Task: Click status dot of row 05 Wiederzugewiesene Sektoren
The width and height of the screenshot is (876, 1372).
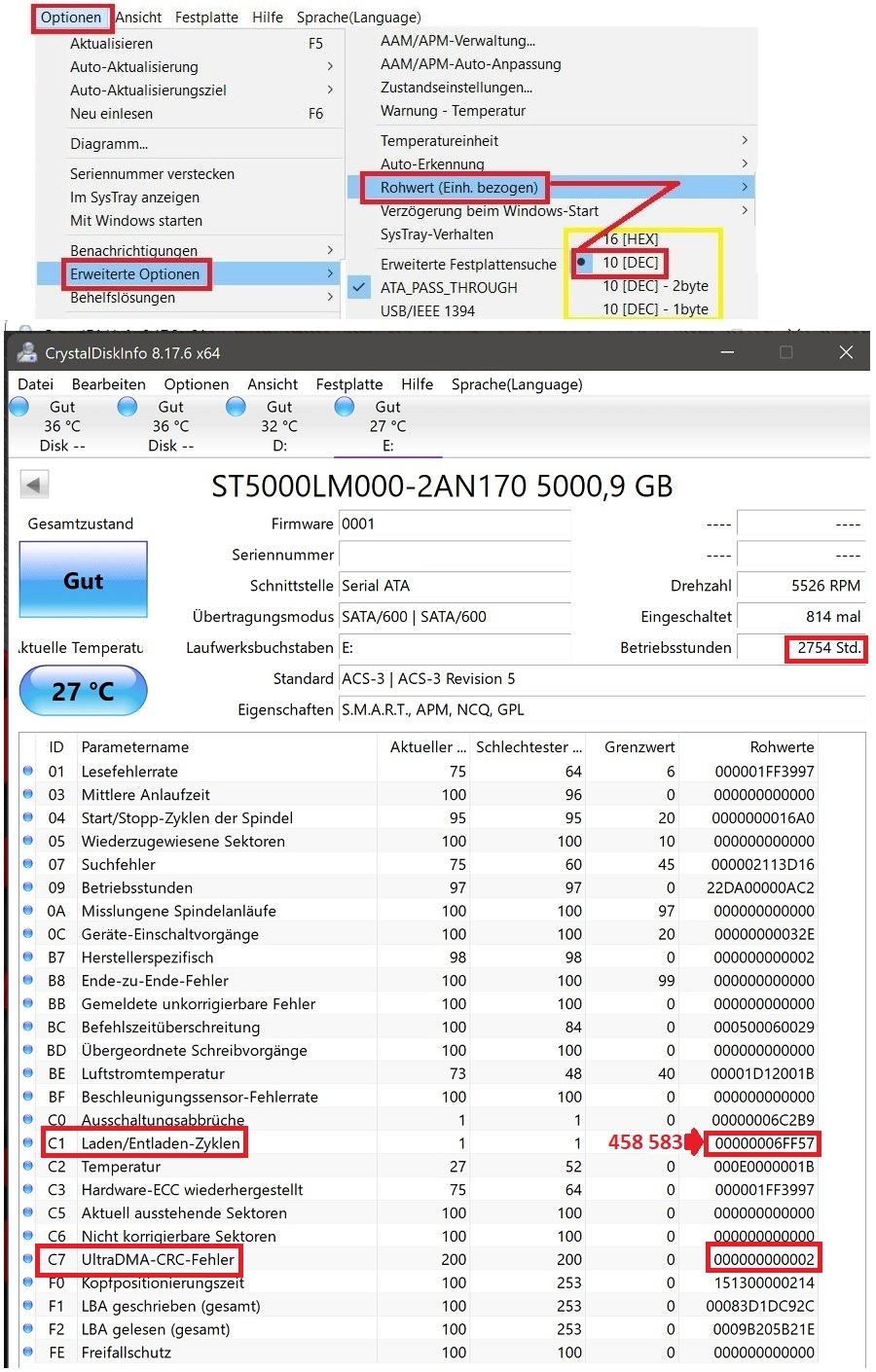Action: point(28,842)
